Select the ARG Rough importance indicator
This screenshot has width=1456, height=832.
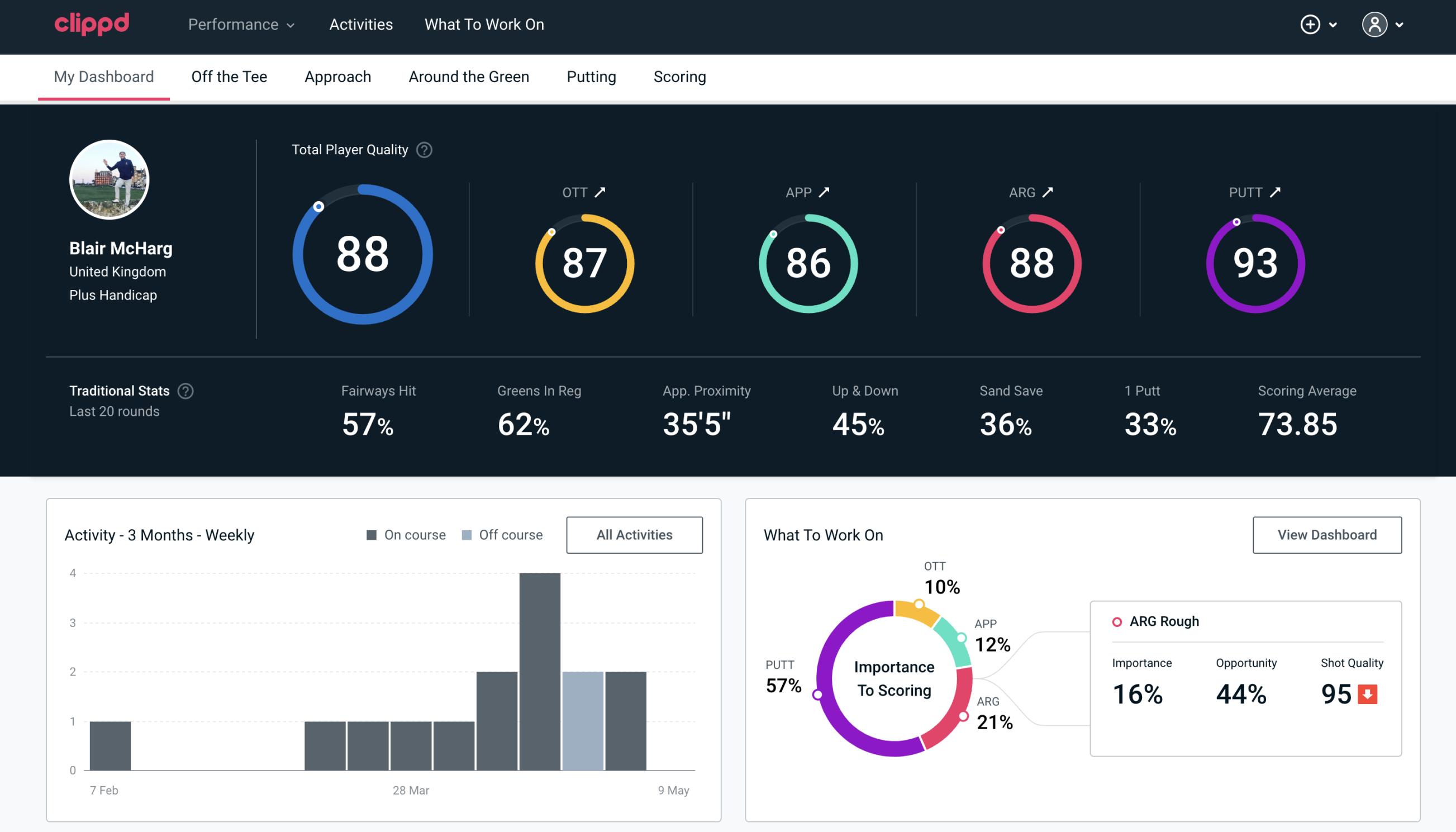pos(1140,692)
